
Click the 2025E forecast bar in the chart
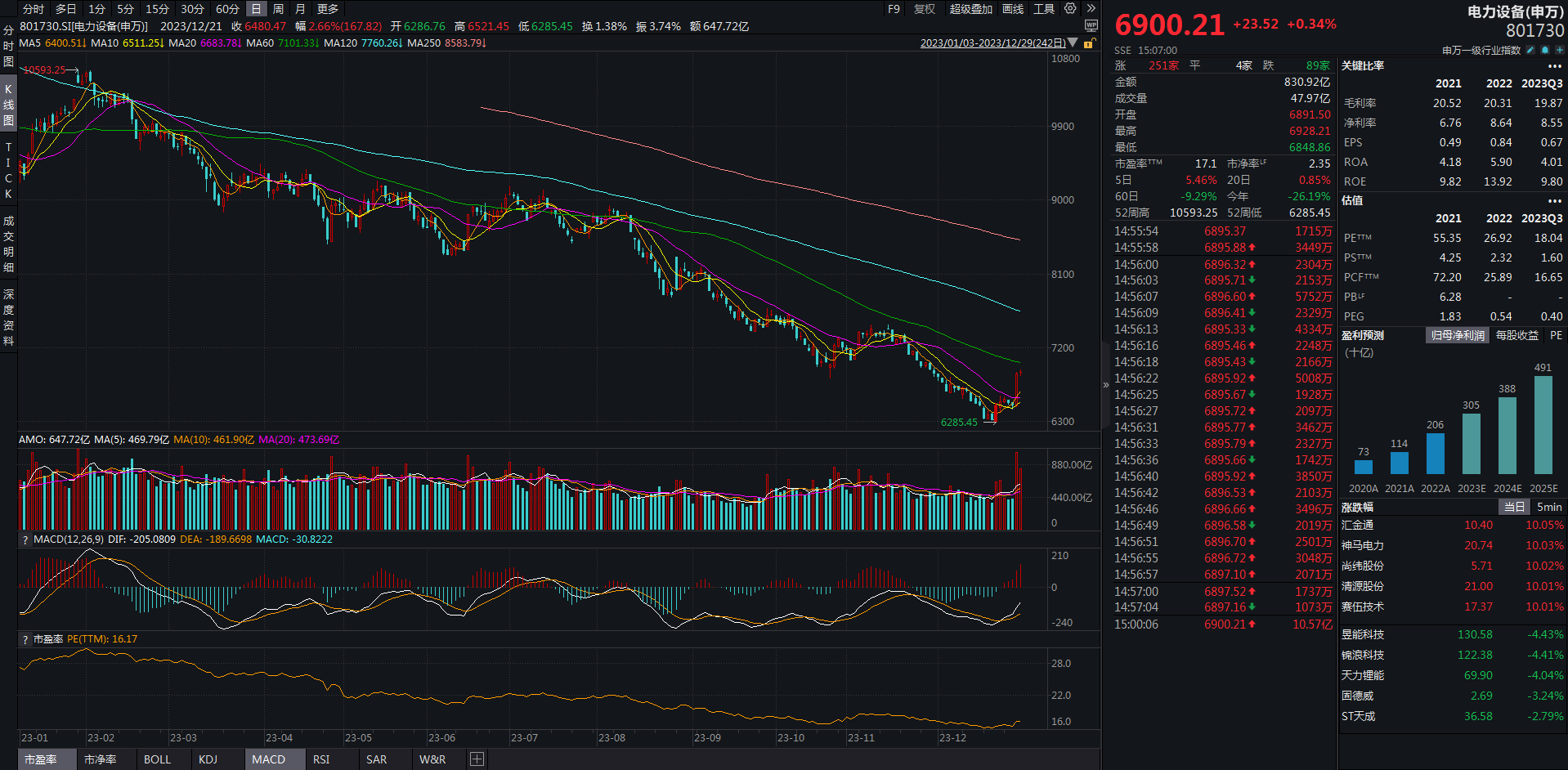1543,425
